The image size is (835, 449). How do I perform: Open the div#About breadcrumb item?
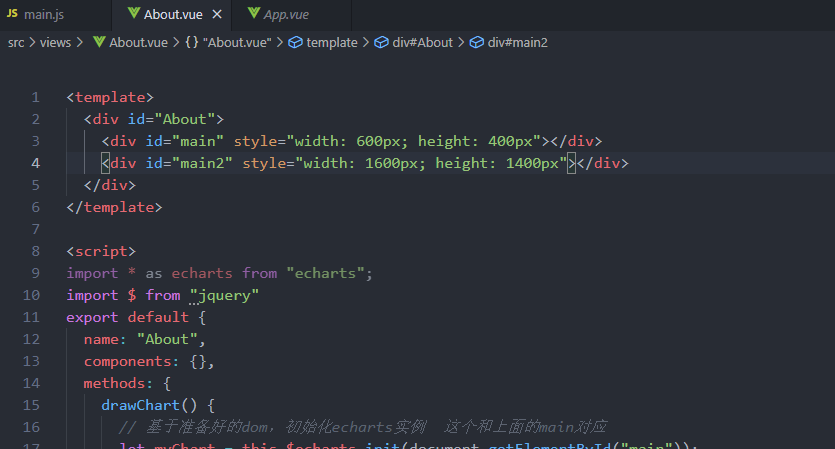pyautogui.click(x=422, y=43)
